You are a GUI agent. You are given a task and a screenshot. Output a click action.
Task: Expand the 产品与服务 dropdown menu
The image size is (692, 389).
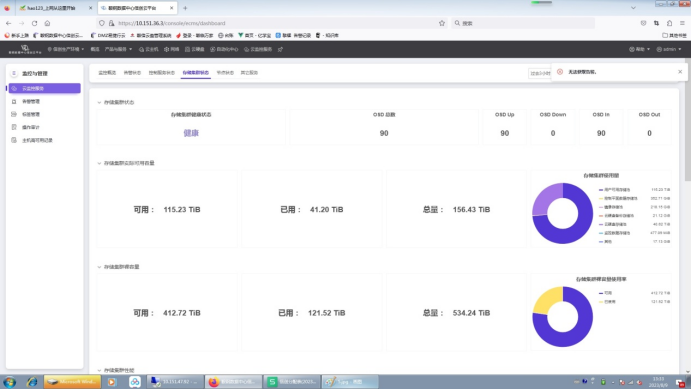(118, 49)
